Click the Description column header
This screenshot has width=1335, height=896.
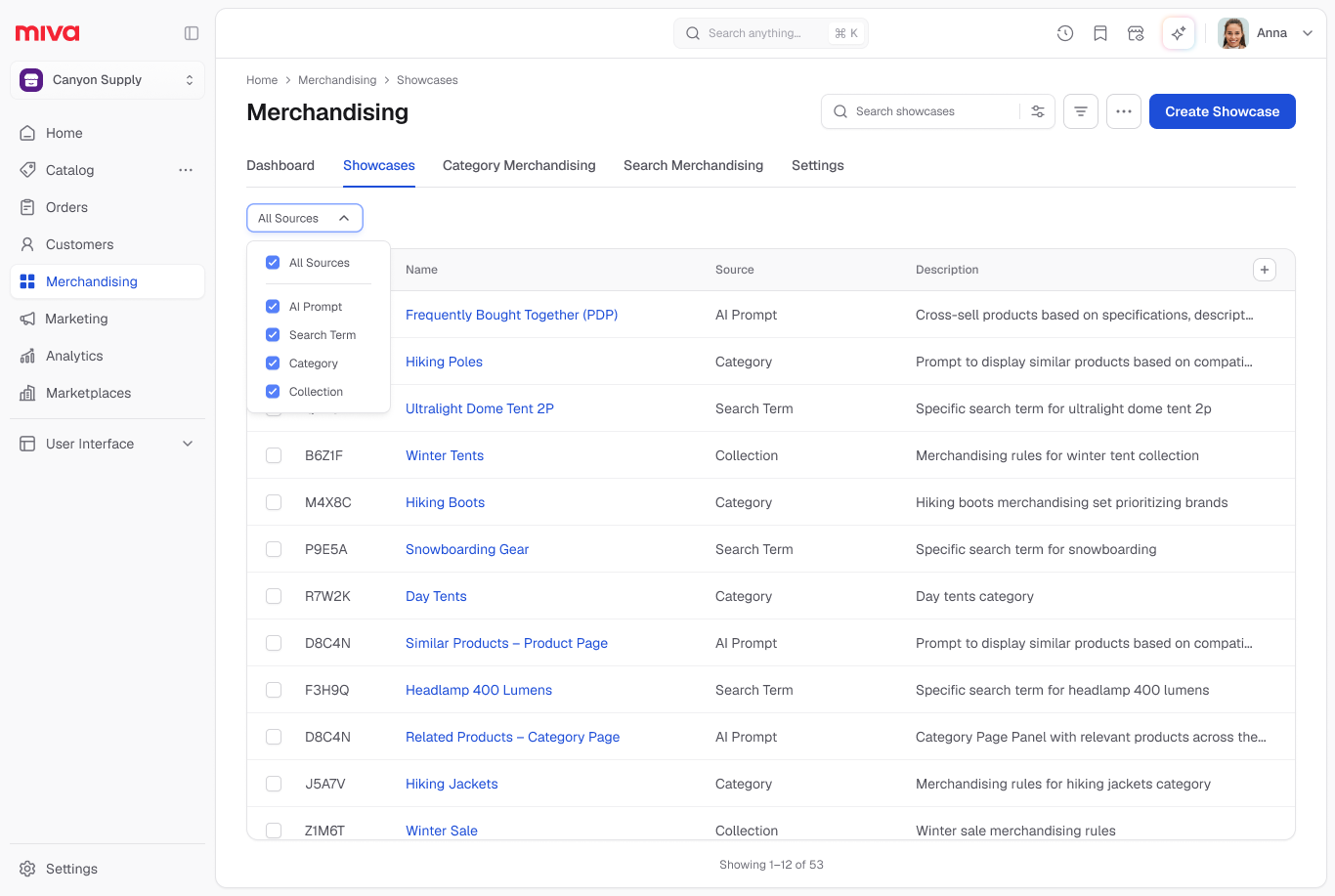(947, 270)
